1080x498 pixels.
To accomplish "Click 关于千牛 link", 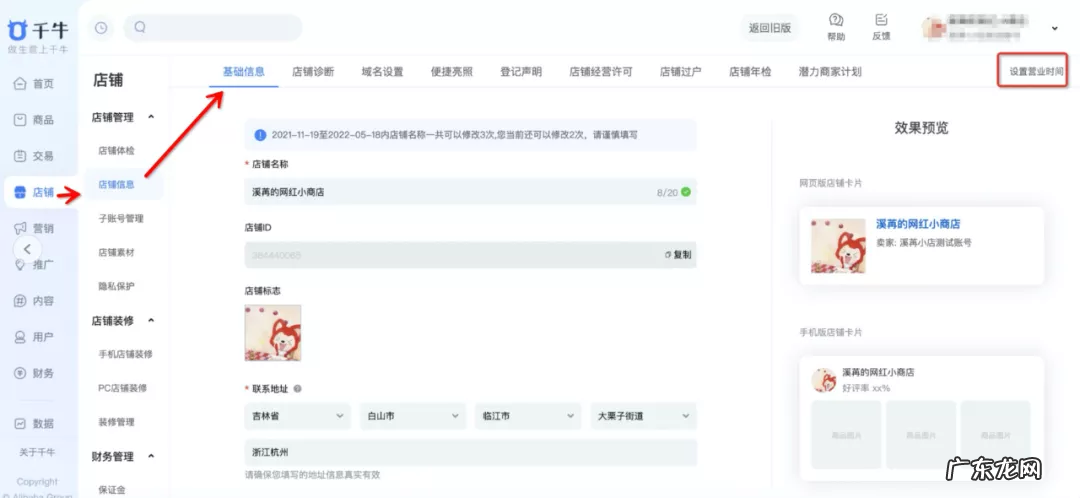I will (x=37, y=453).
